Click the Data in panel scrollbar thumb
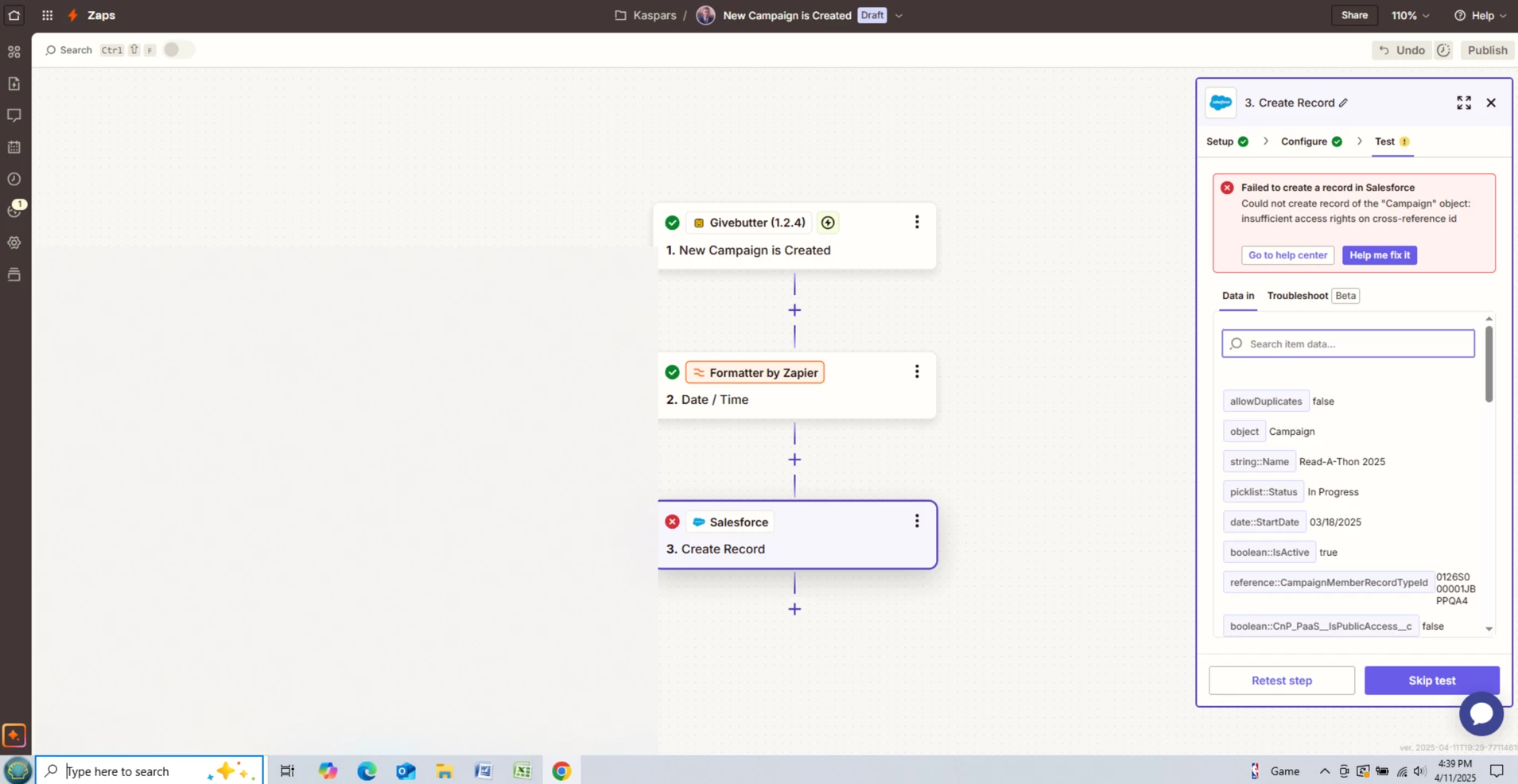1518x784 pixels. pos(1489,363)
